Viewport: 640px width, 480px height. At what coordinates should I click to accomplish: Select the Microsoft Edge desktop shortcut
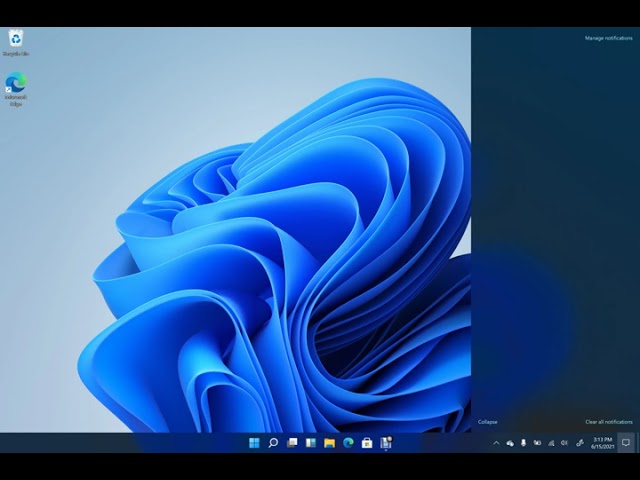coord(16,89)
